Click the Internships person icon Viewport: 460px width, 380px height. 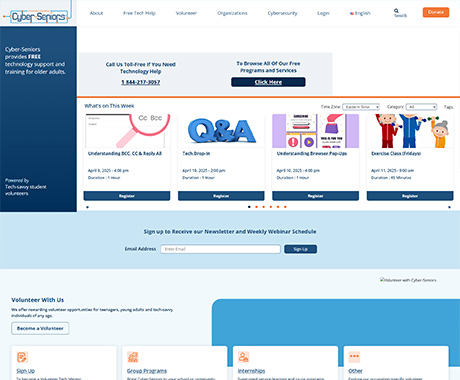click(243, 357)
